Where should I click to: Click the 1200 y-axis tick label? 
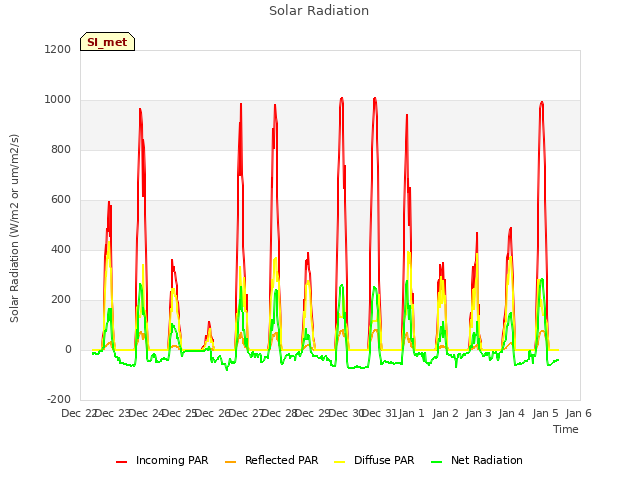[x=58, y=49]
